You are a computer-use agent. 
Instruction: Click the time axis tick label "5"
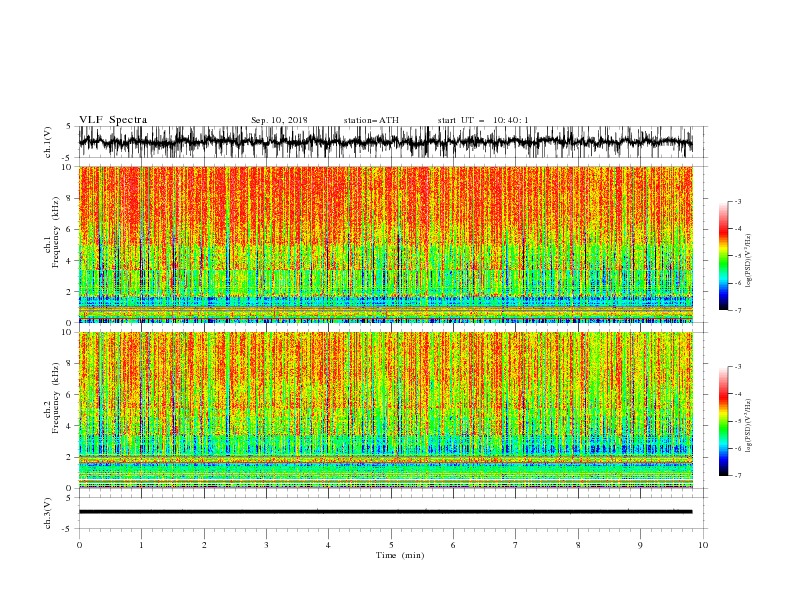click(x=391, y=545)
